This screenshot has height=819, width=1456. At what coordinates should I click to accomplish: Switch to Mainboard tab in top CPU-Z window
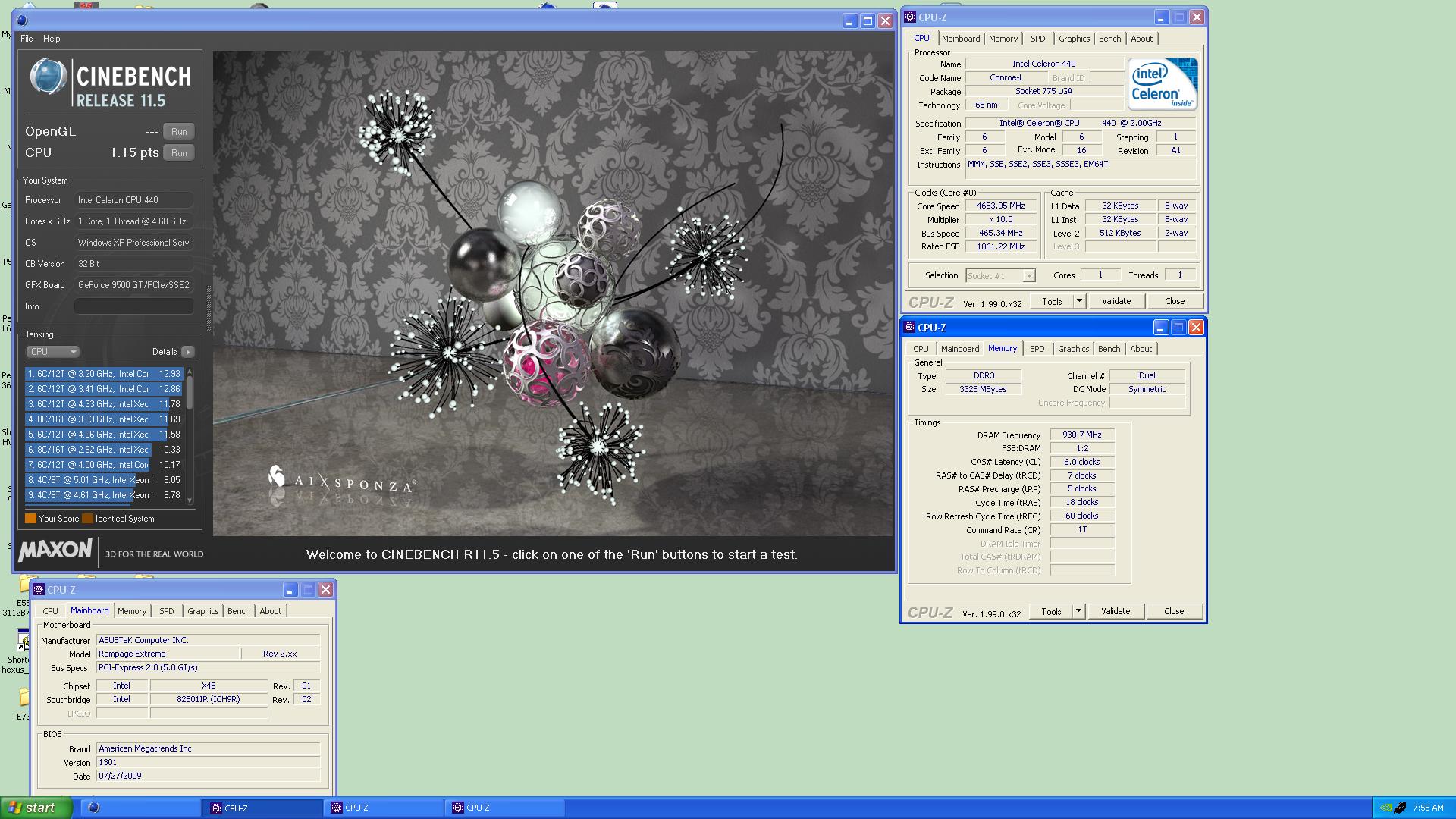coord(961,39)
